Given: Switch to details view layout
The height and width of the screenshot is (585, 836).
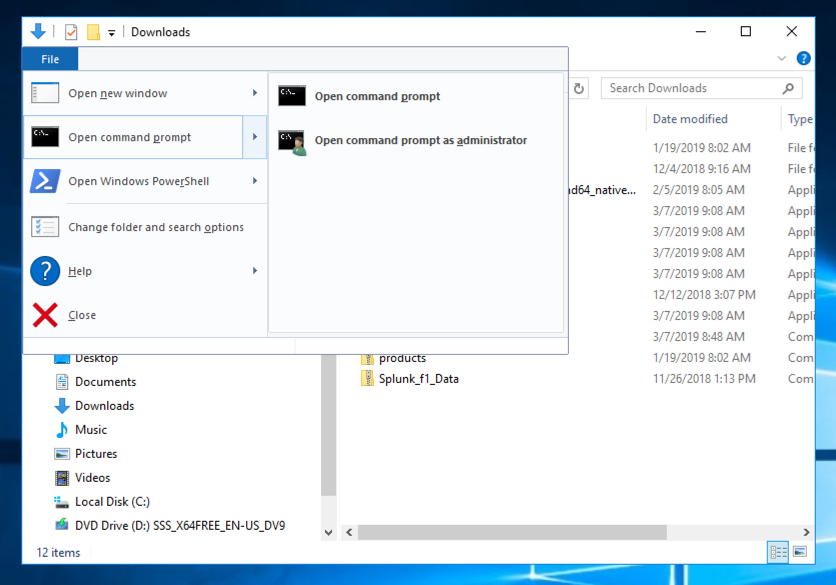Looking at the screenshot, I should [x=778, y=552].
